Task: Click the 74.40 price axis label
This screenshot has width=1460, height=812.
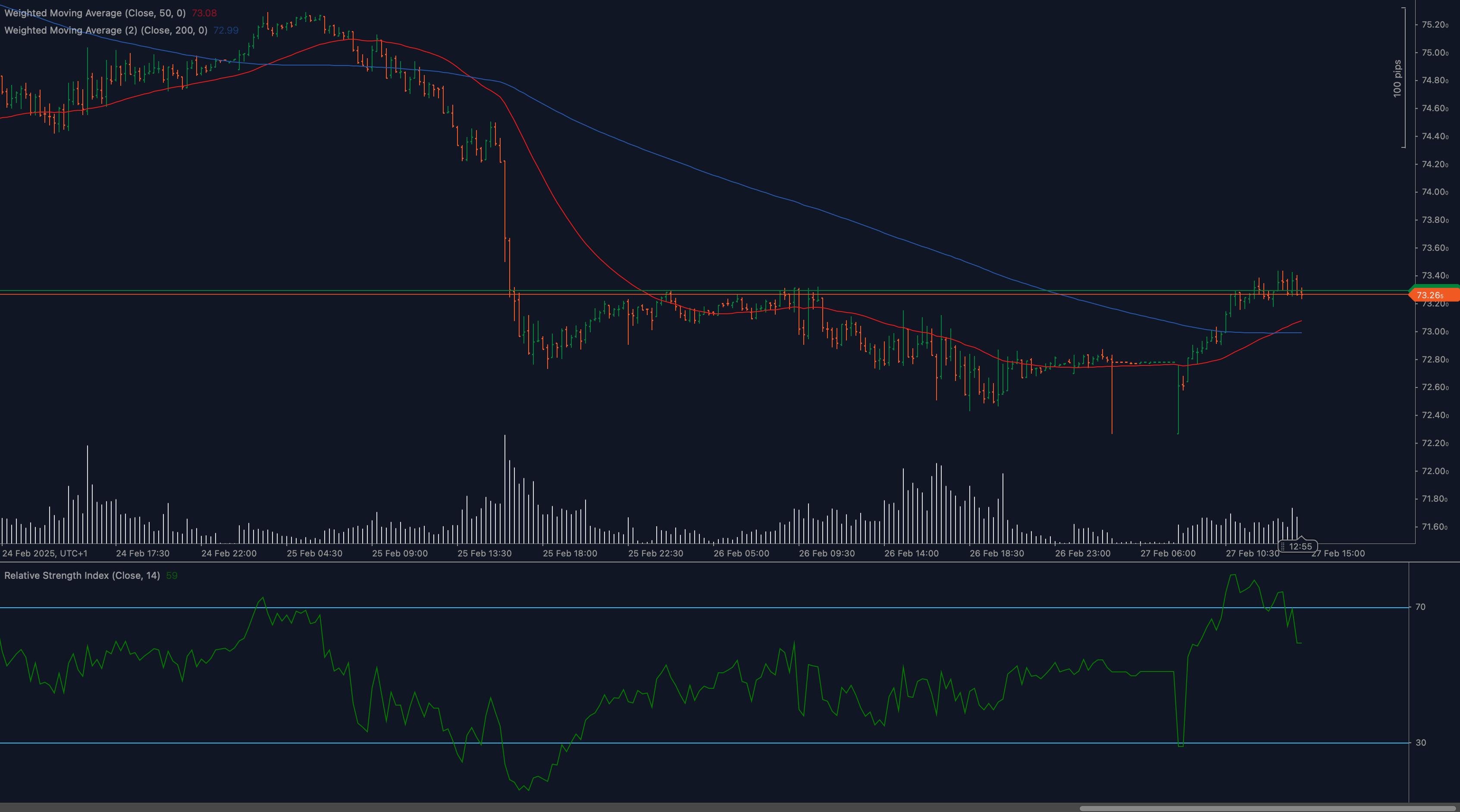Action: [x=1435, y=137]
